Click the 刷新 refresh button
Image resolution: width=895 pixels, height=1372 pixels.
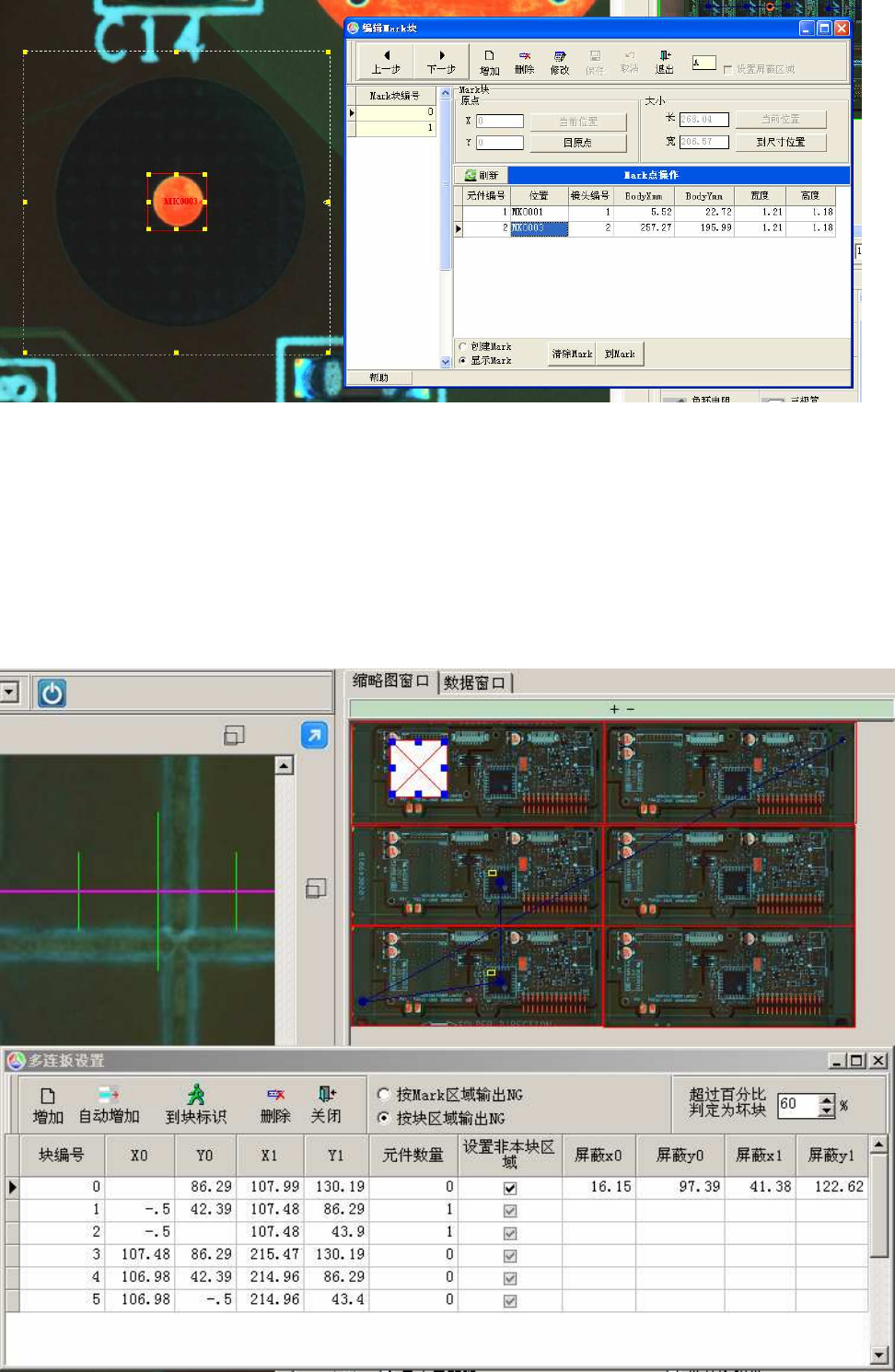482,175
